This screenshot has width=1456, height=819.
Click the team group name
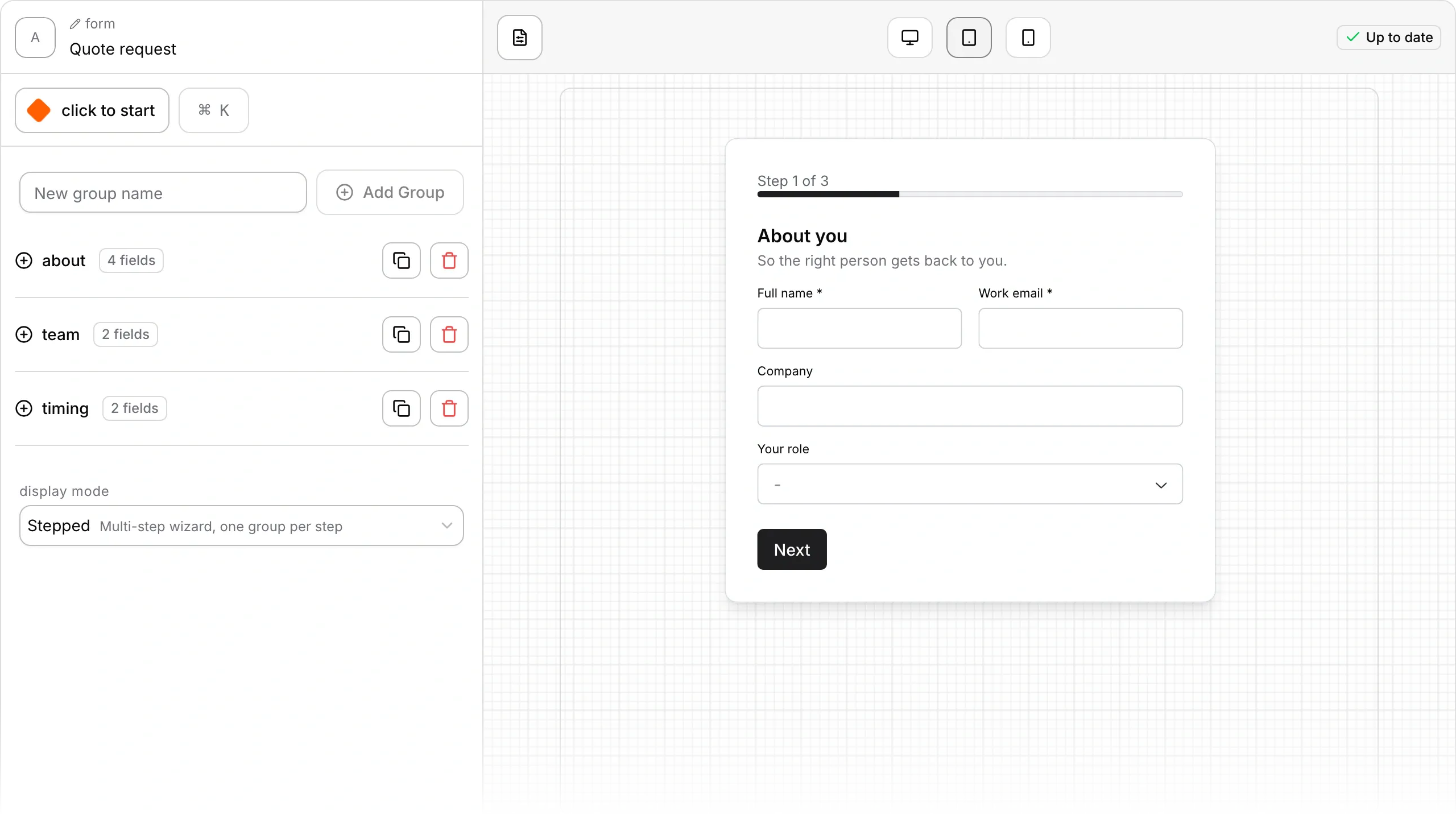[x=61, y=334]
